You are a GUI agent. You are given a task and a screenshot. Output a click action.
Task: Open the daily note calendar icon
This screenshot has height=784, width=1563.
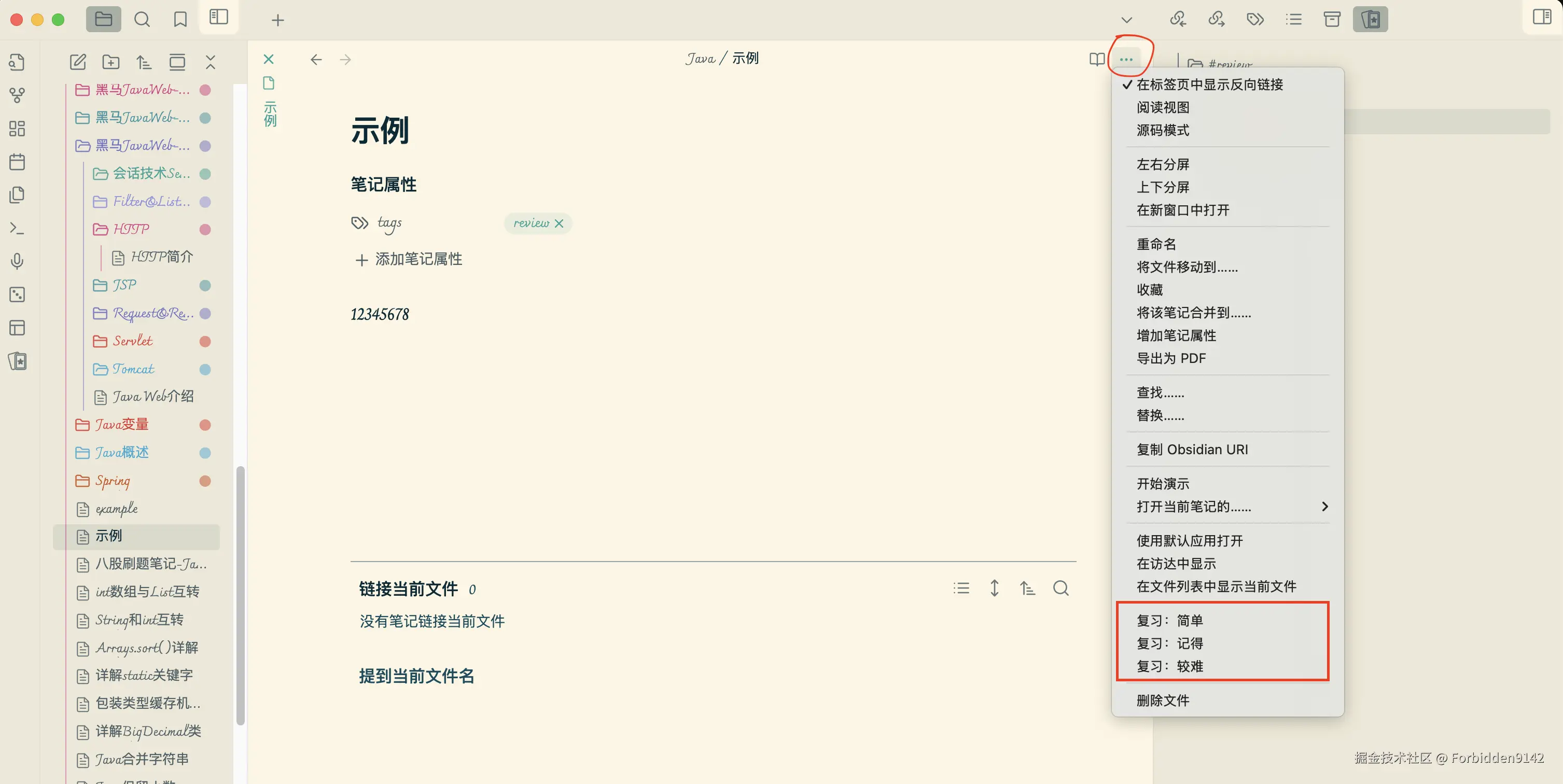point(18,161)
